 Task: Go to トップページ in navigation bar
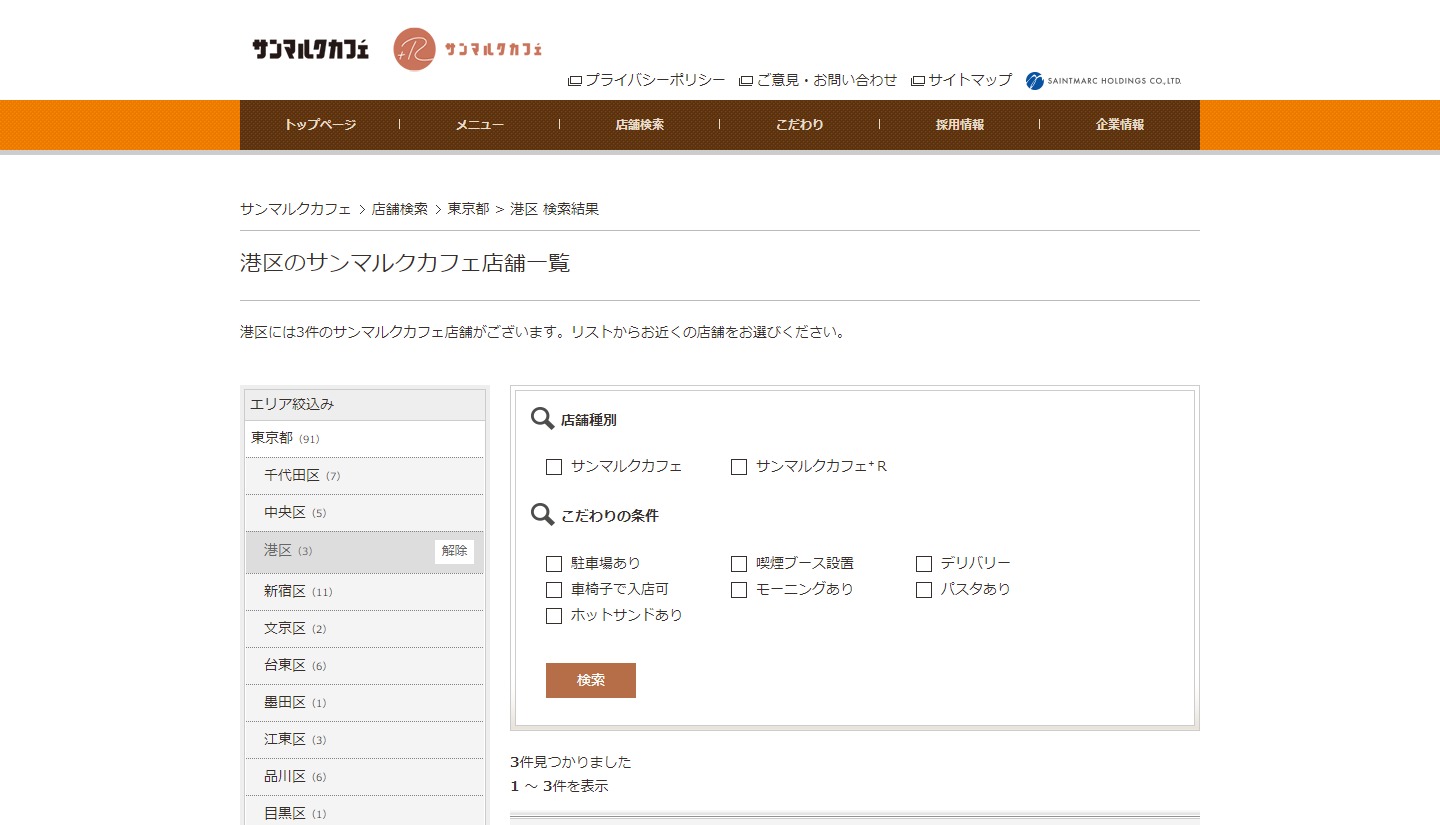320,125
